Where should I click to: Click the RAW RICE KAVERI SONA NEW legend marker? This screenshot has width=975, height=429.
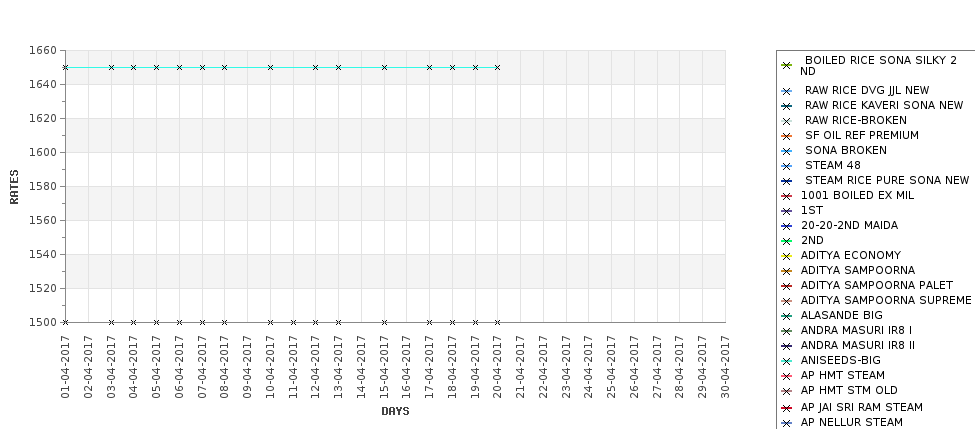coord(787,106)
